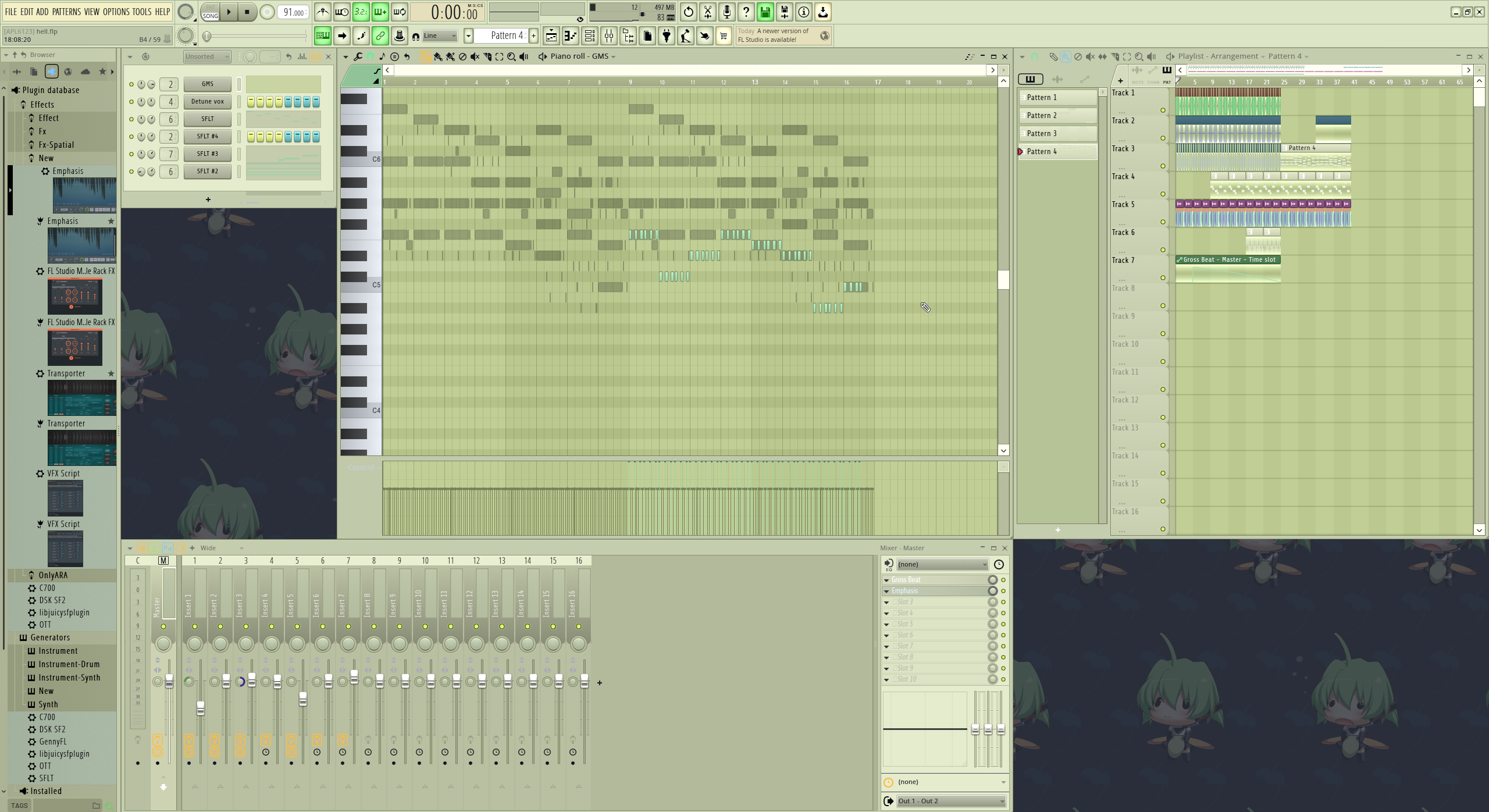Click the microphone recording icon
The image size is (1489, 812).
coord(727,12)
